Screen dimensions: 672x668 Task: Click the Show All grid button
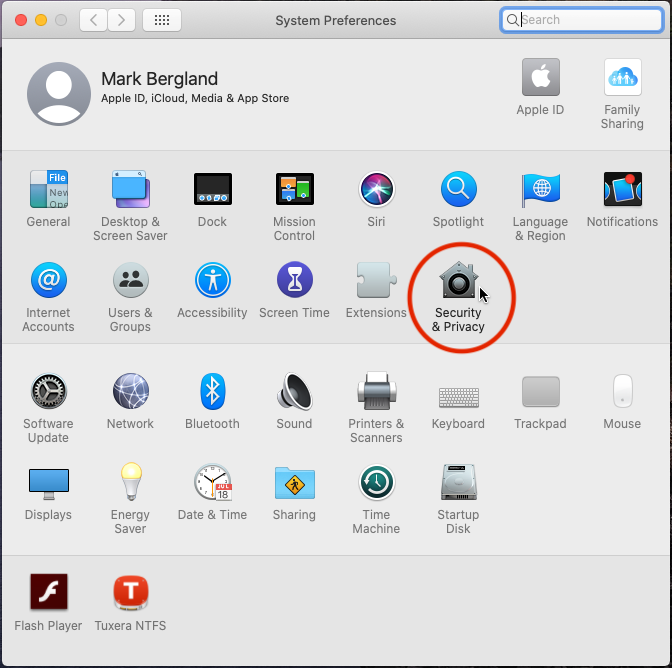[x=162, y=20]
